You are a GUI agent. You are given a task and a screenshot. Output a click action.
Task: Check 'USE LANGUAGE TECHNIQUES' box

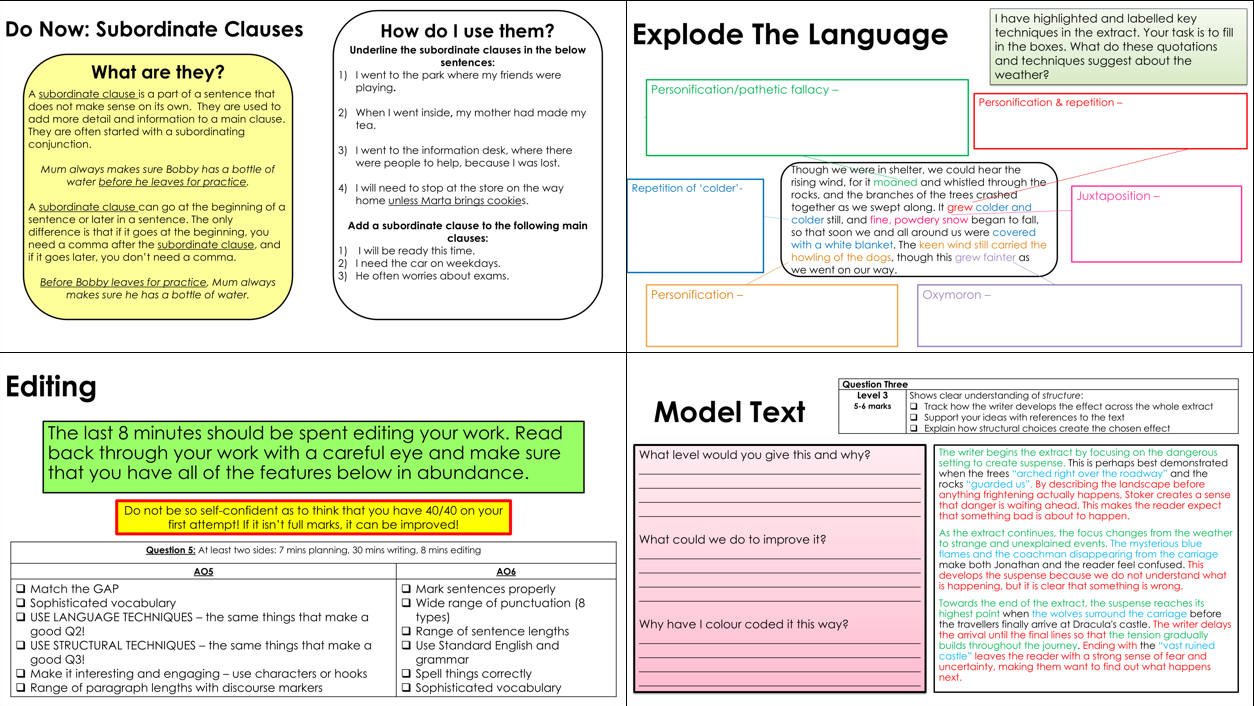21,617
